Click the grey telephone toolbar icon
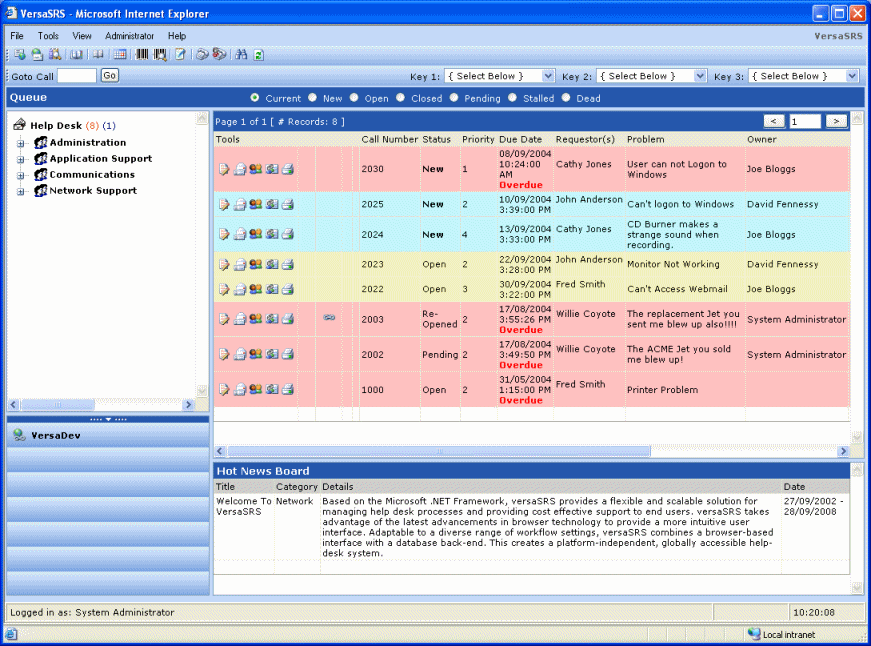 click(x=202, y=54)
